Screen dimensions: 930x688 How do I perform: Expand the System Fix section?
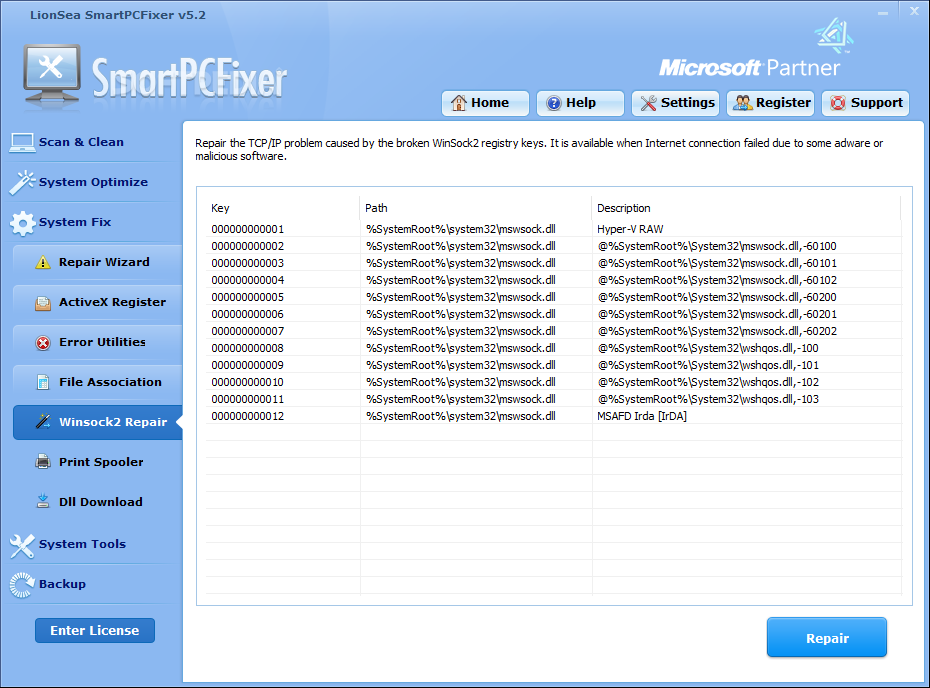75,222
